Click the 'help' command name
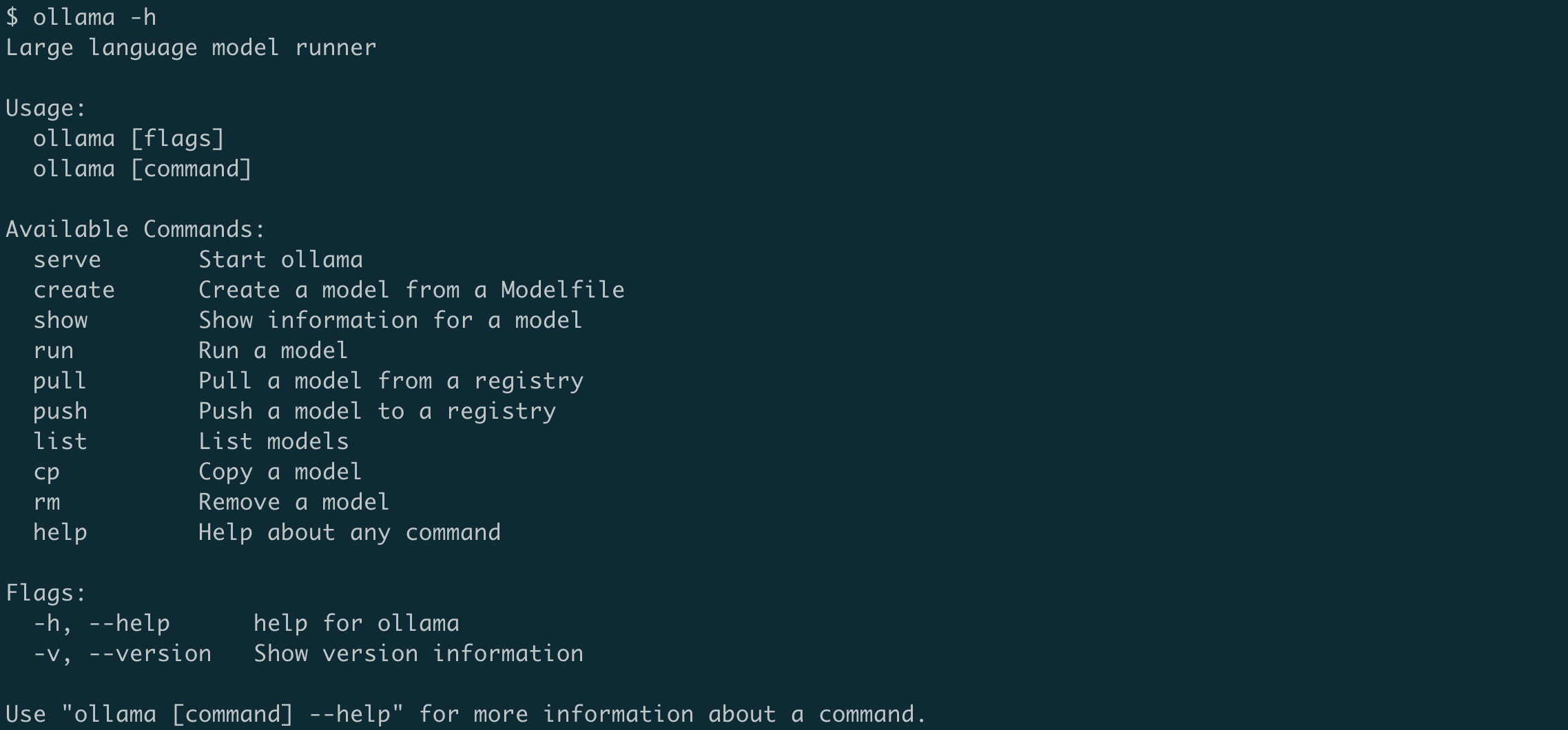Image resolution: width=1568 pixels, height=730 pixels. 60,532
